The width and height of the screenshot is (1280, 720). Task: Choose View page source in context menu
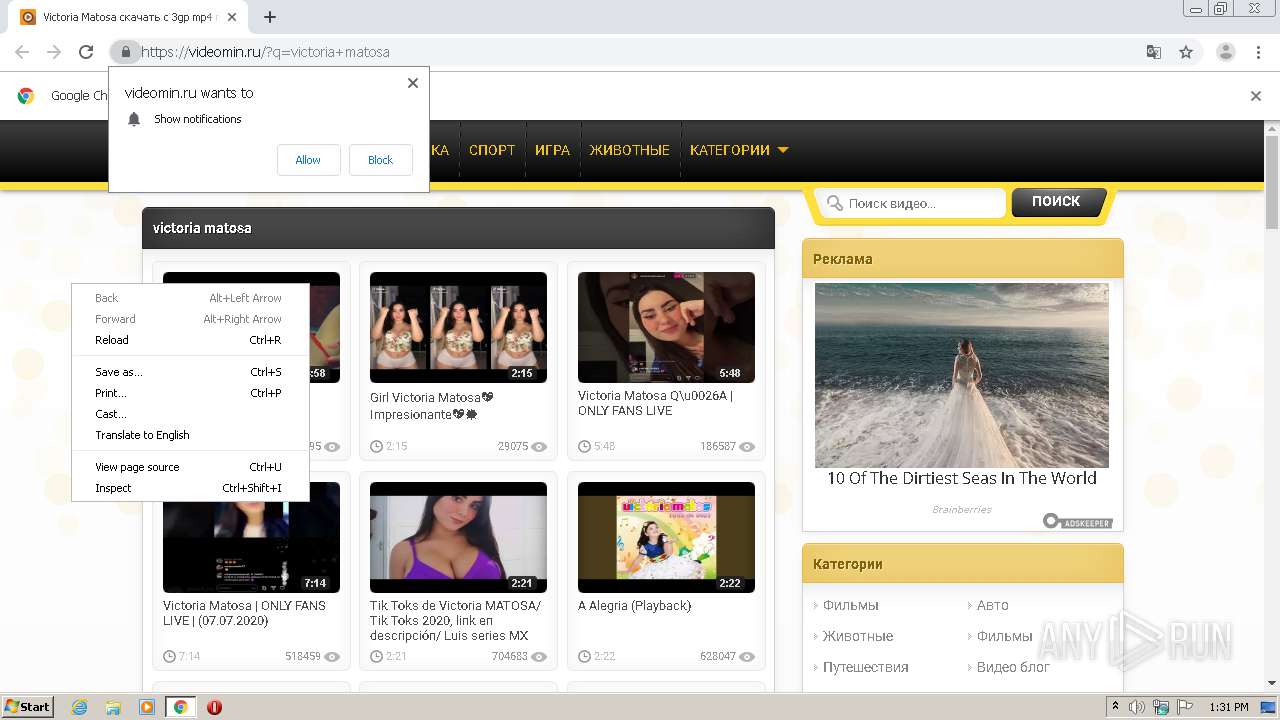pyautogui.click(x=190, y=467)
